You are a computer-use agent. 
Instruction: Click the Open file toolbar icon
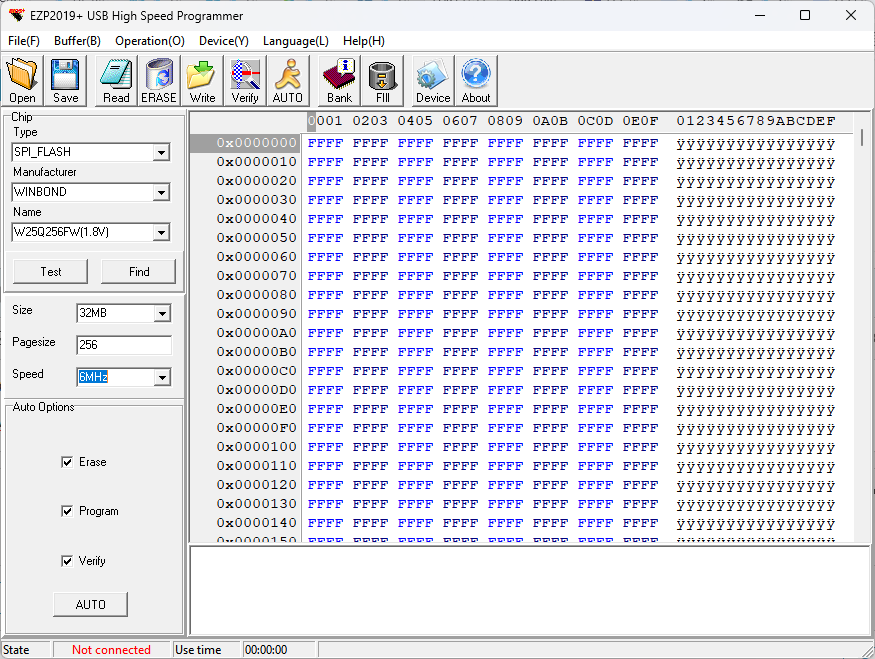[x=22, y=81]
